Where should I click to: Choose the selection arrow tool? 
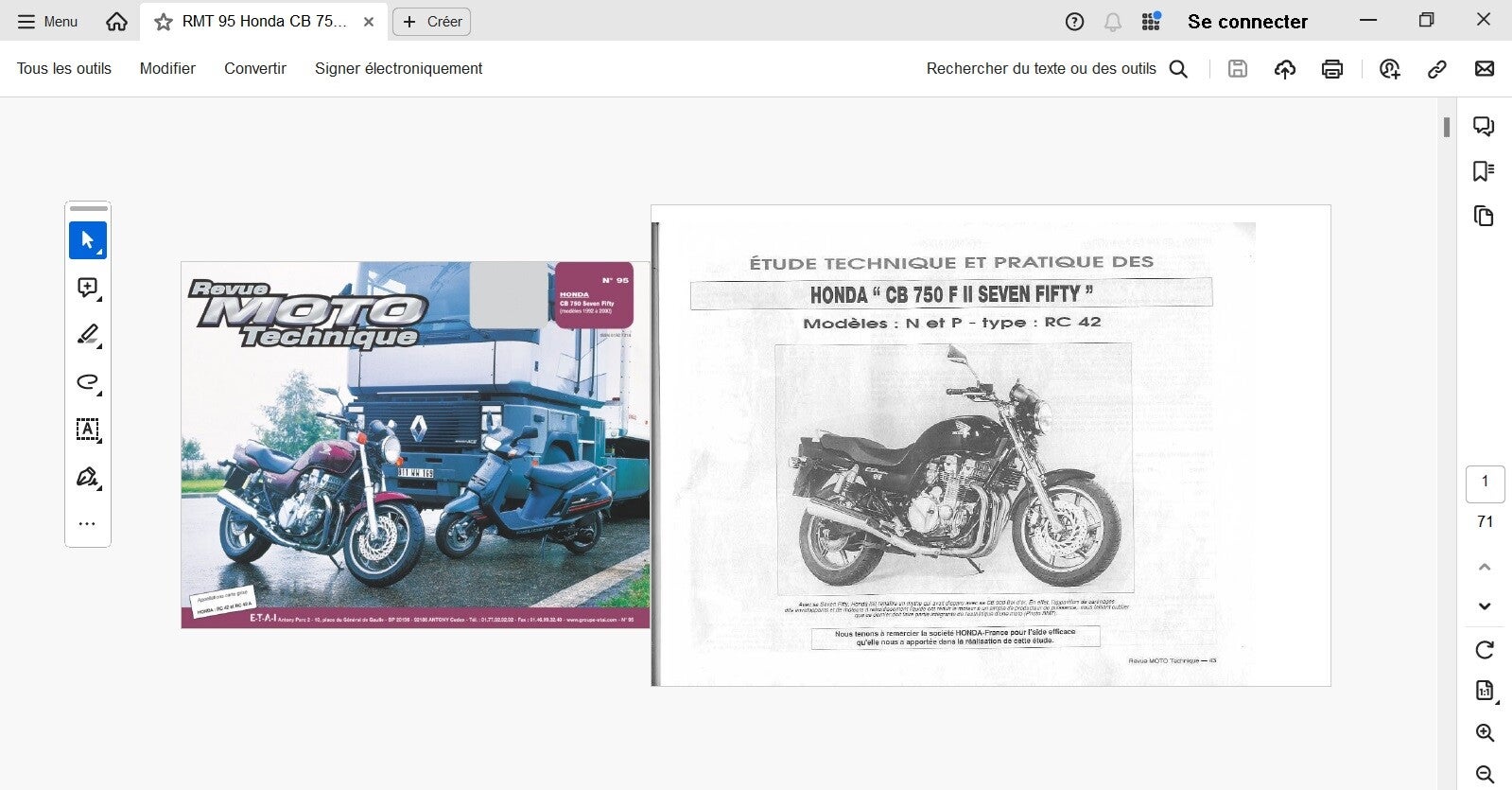88,240
